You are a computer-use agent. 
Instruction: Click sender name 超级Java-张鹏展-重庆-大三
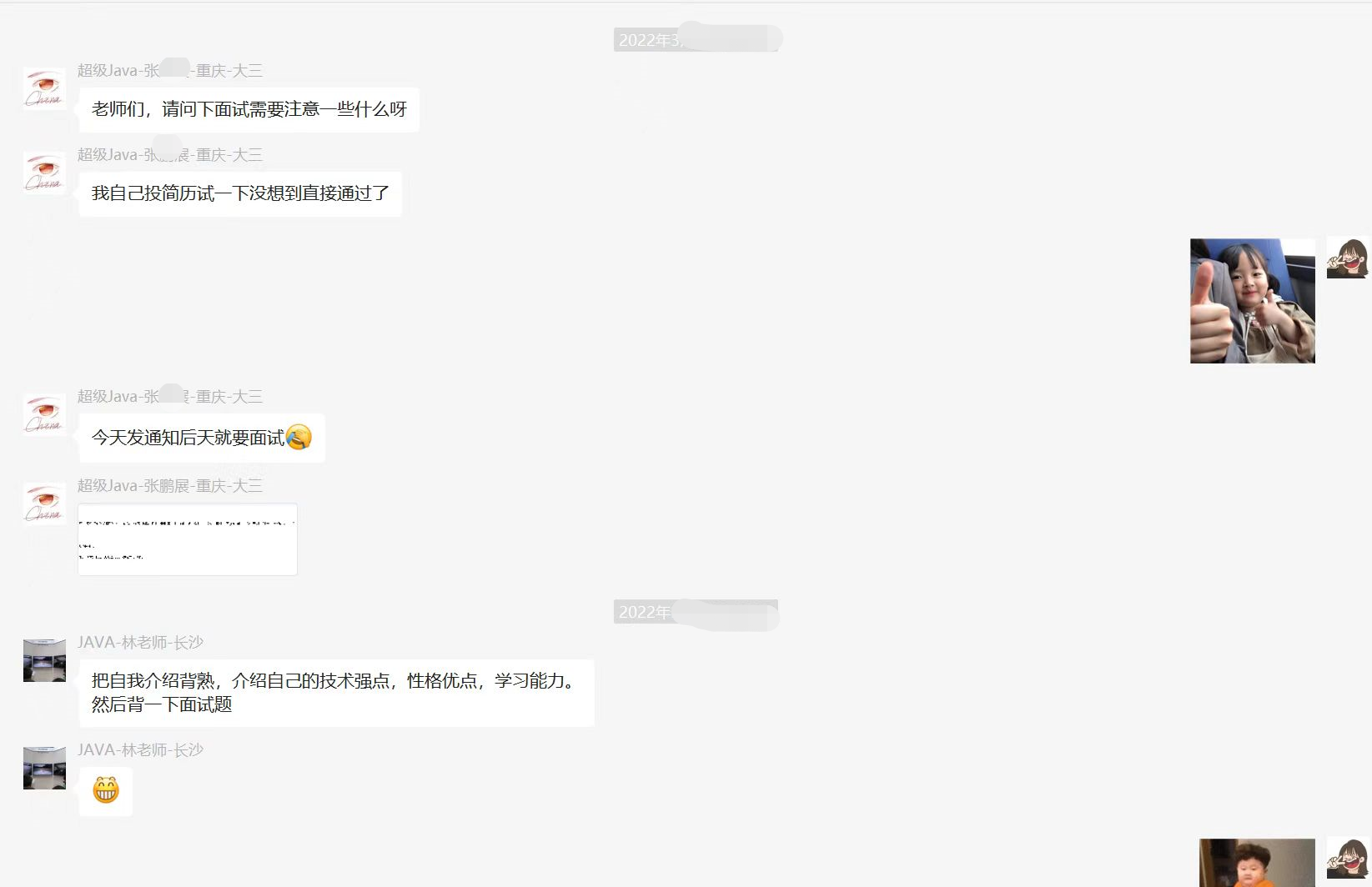(x=170, y=485)
